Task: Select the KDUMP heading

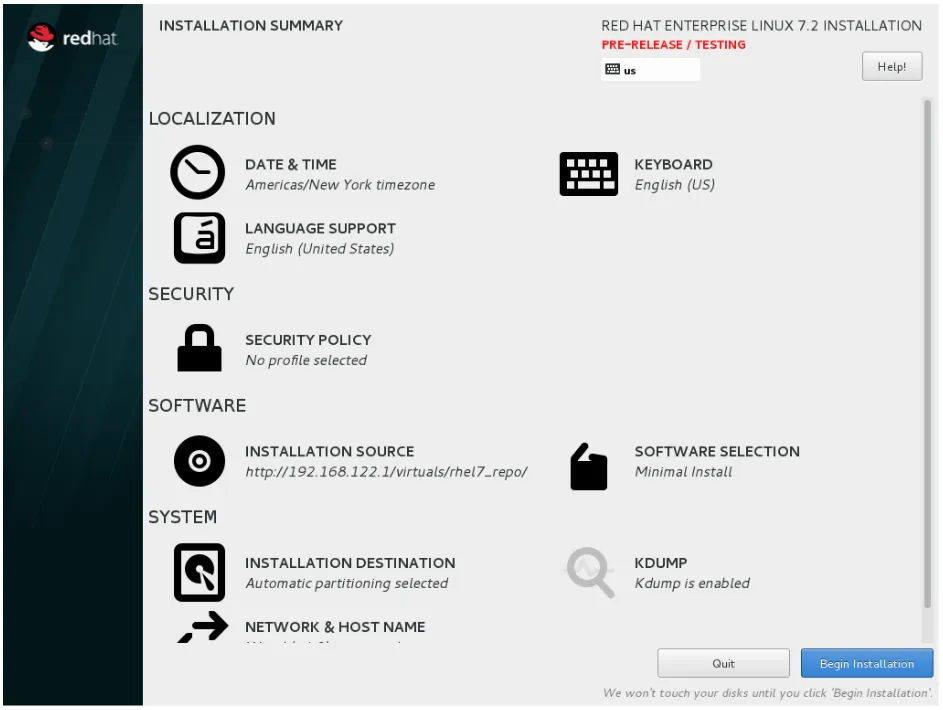Action: click(660, 563)
